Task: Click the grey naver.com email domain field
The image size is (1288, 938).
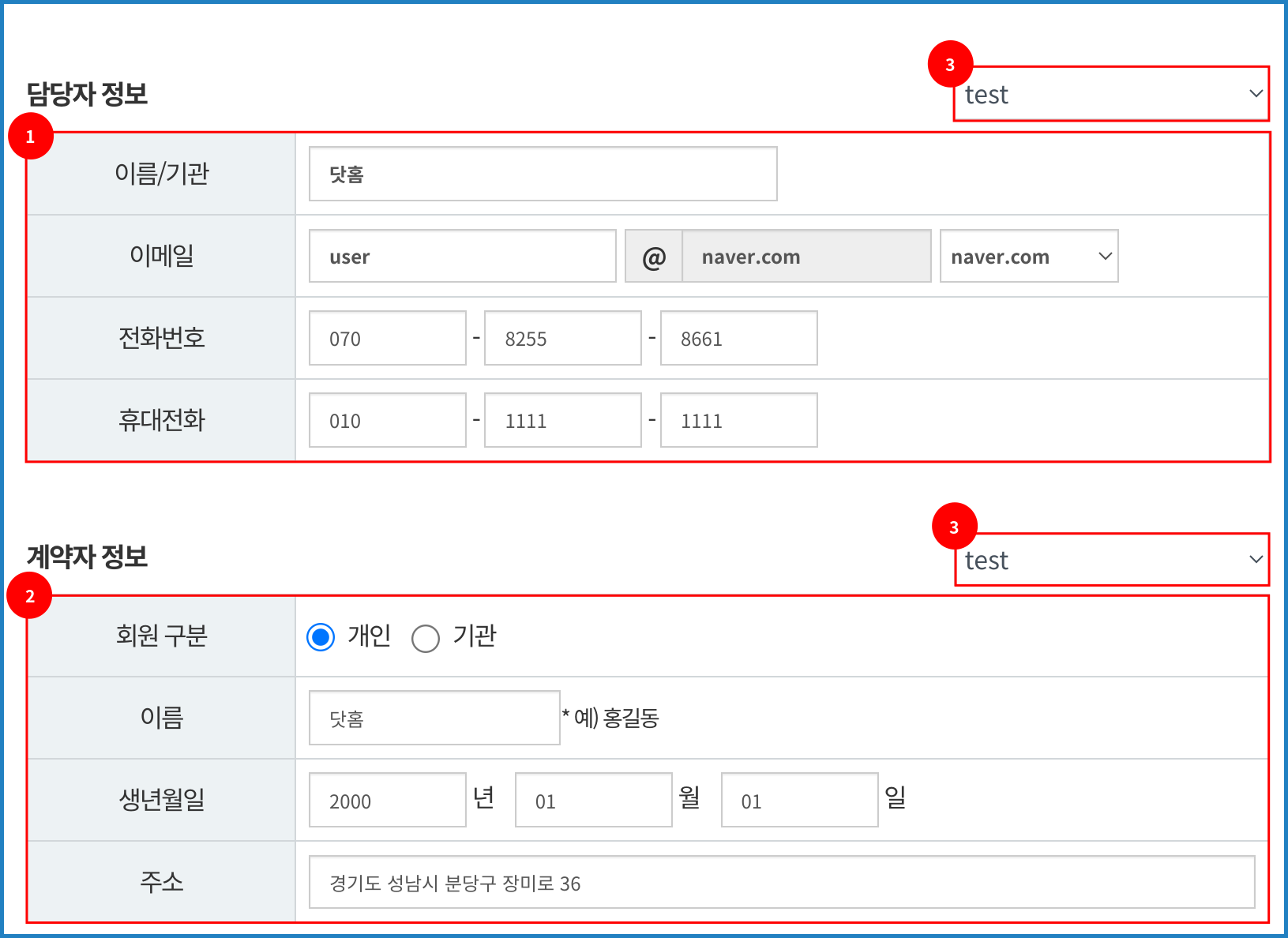Action: [805, 257]
